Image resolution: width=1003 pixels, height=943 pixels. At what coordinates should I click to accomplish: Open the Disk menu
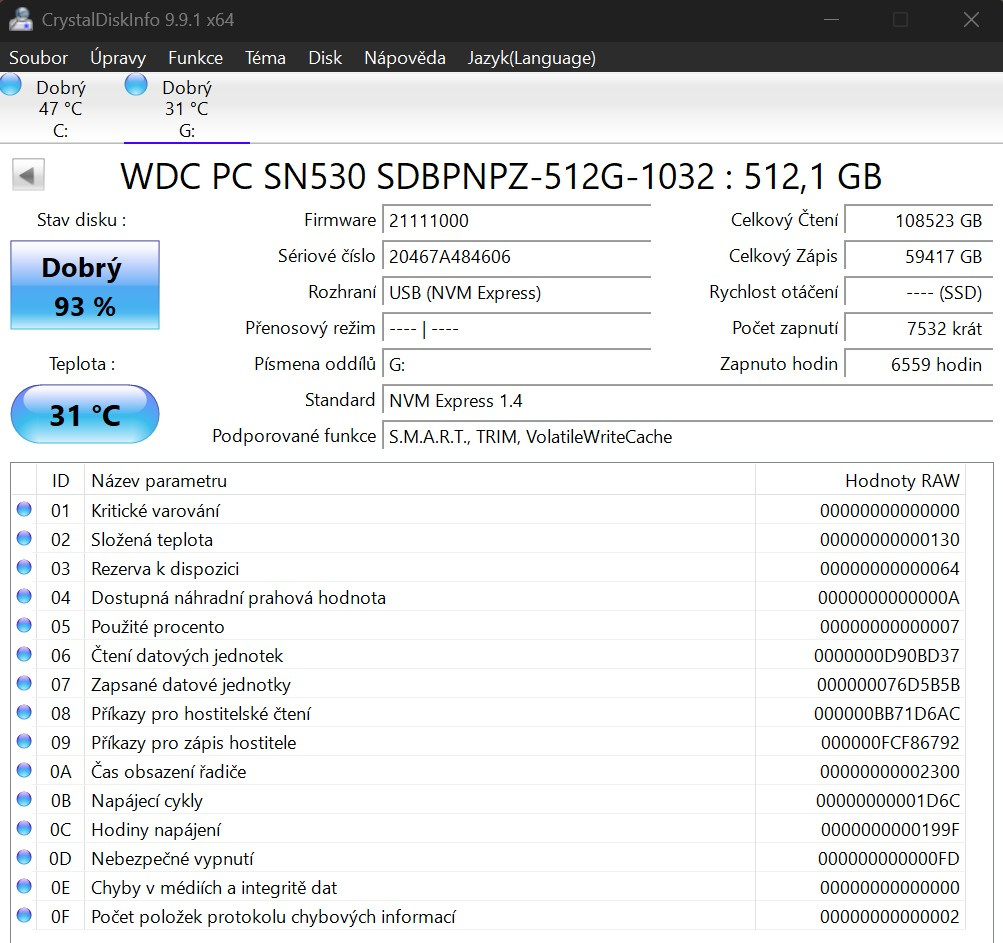point(325,58)
